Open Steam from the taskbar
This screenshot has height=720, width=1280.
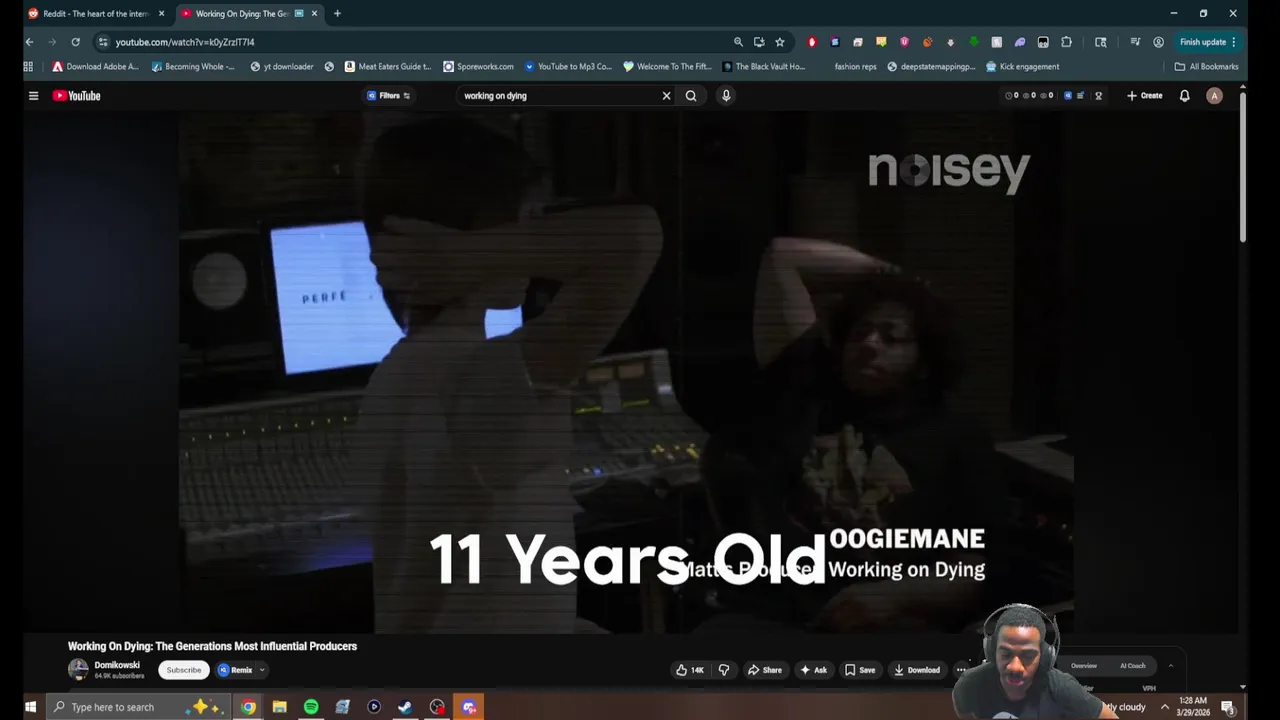[405, 707]
